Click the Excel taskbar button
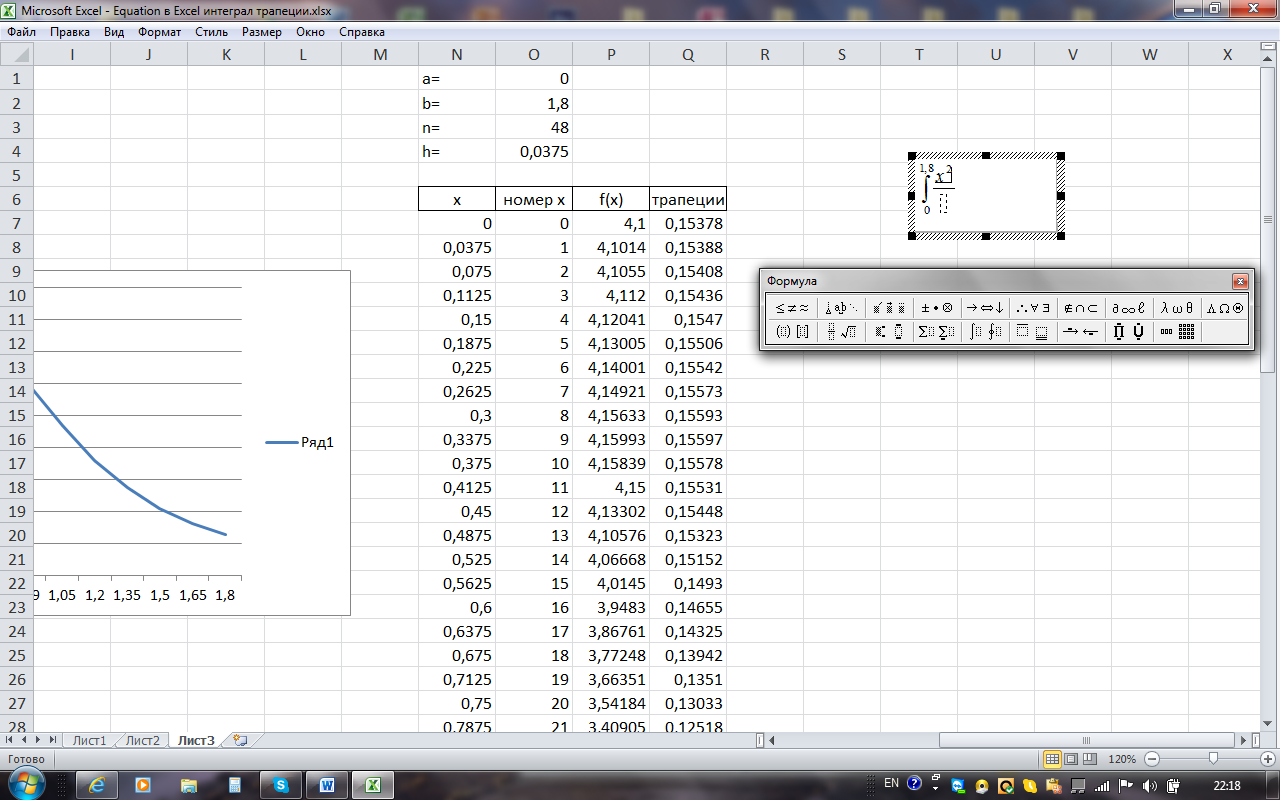Image resolution: width=1280 pixels, height=800 pixels. [x=373, y=785]
